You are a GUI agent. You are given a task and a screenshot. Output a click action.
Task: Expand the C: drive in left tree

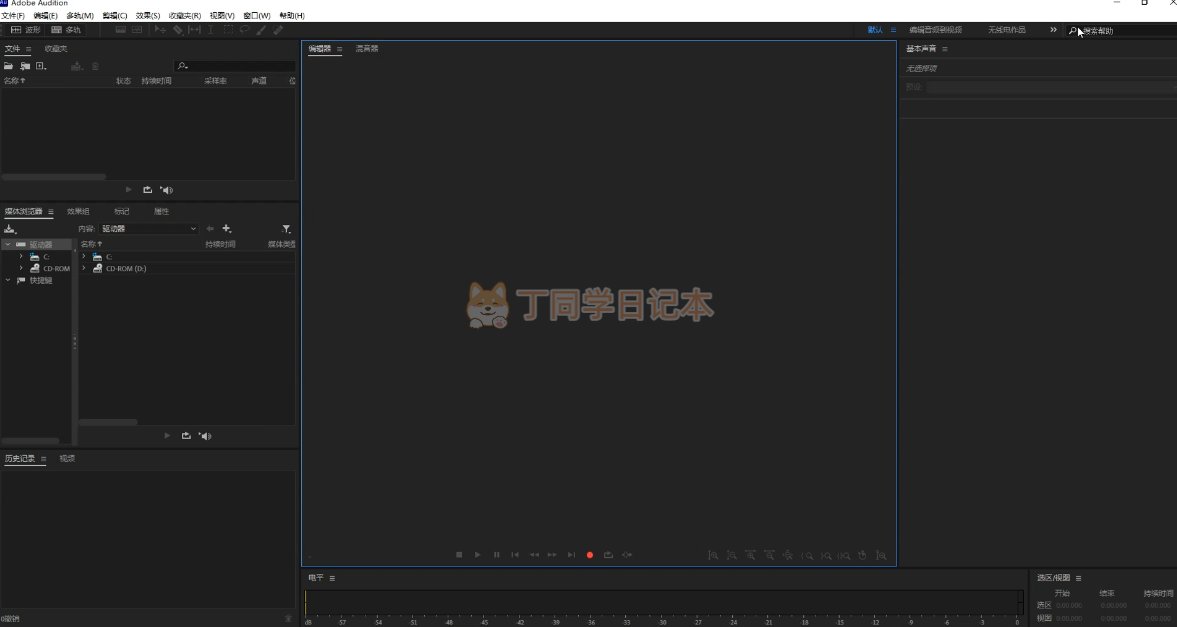[21, 256]
